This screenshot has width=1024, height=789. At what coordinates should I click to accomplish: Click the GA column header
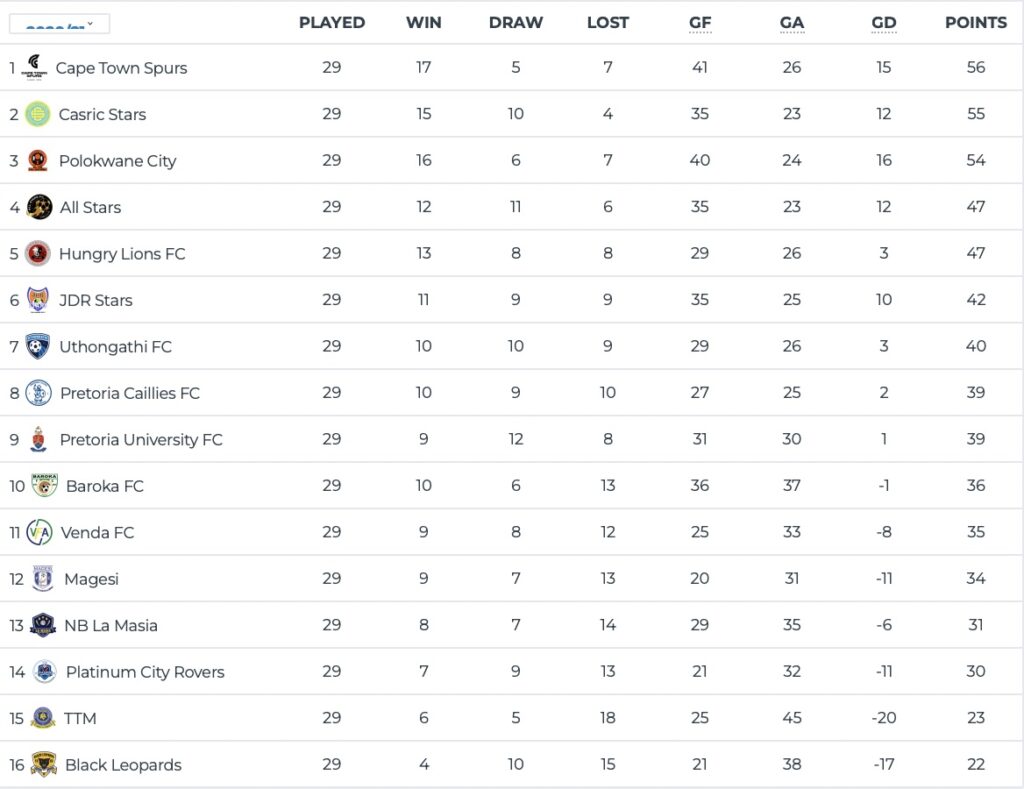click(x=791, y=22)
